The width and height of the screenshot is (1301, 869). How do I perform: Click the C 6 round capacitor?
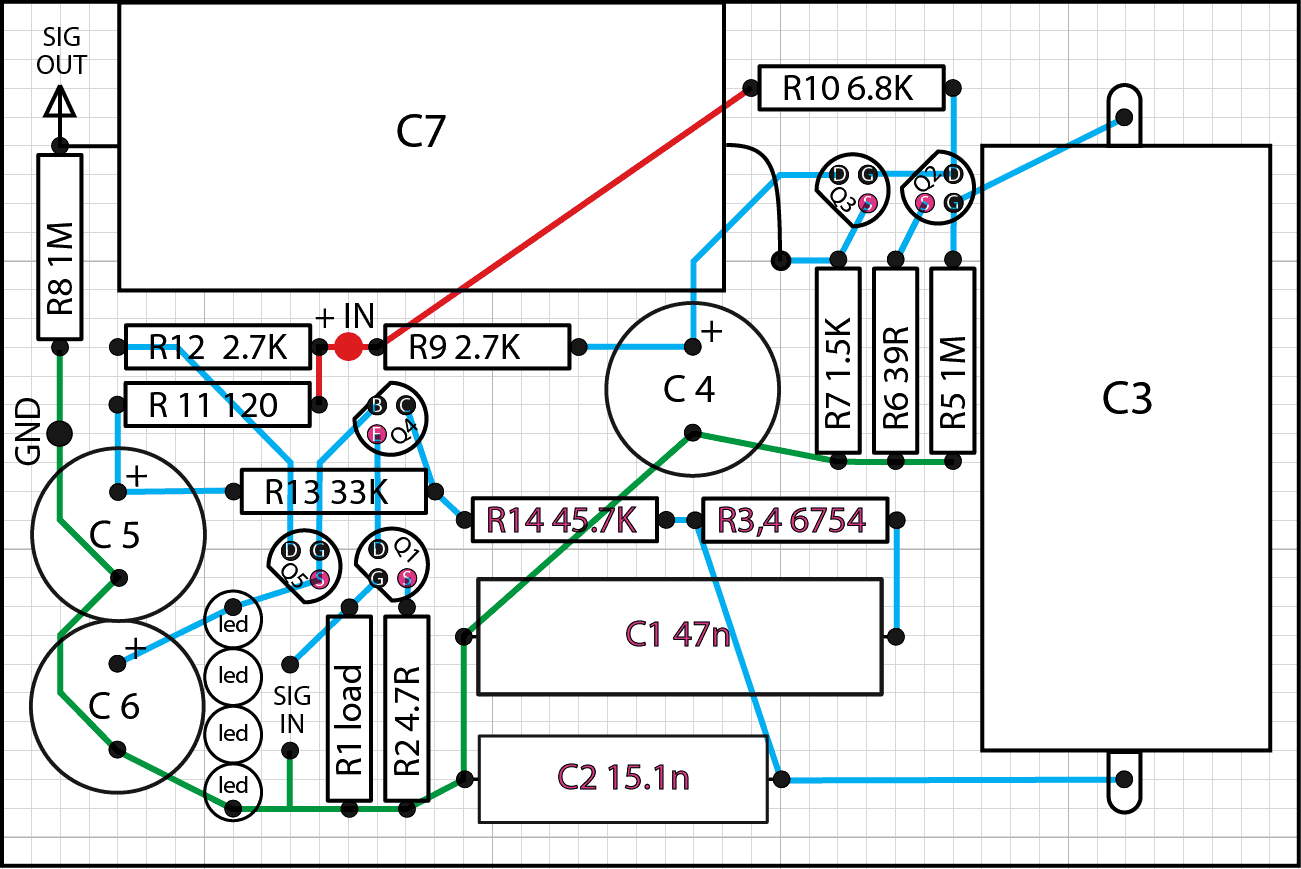(117, 705)
